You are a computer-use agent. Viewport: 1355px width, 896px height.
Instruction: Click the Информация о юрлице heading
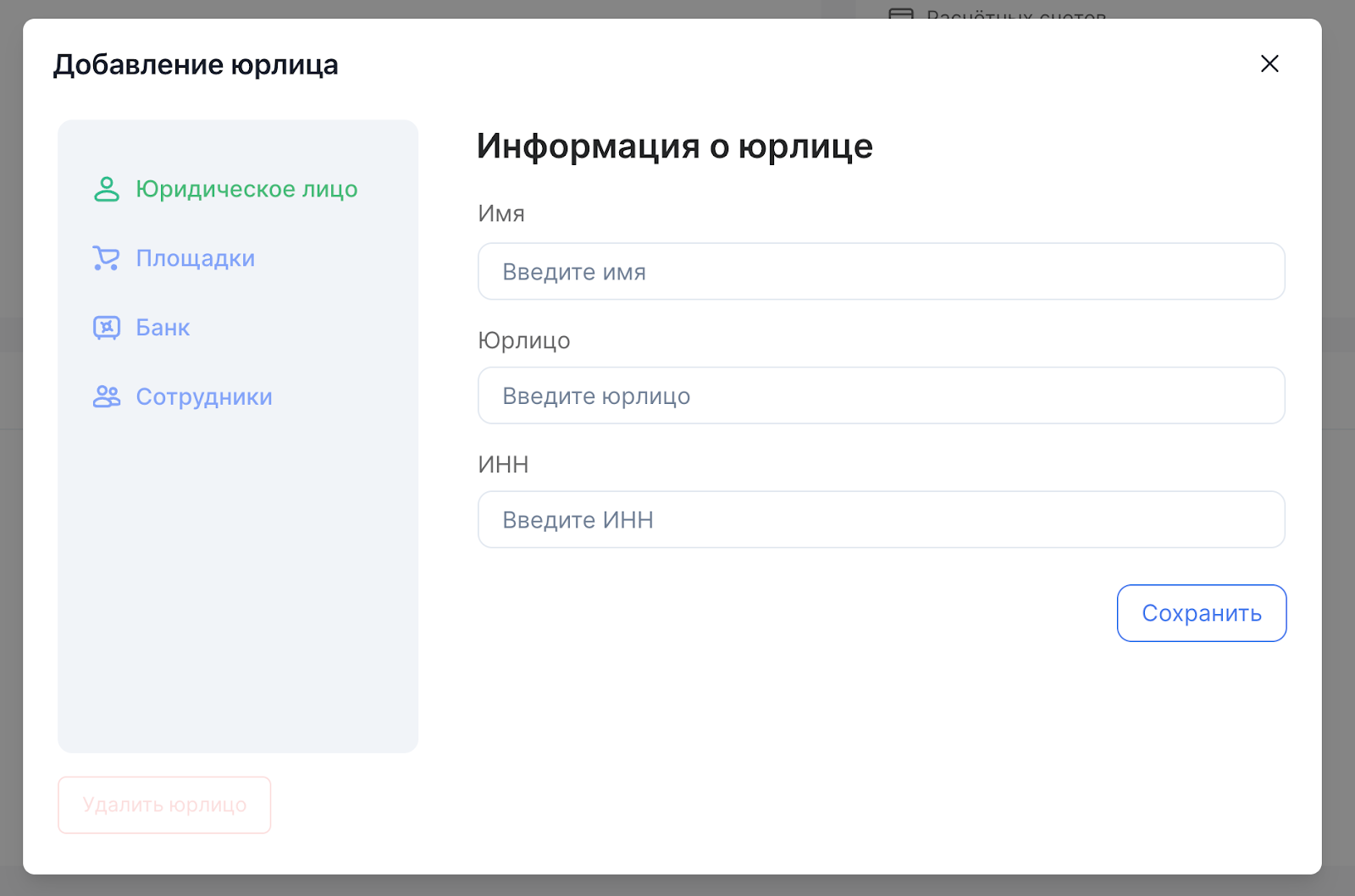pyautogui.click(x=674, y=147)
